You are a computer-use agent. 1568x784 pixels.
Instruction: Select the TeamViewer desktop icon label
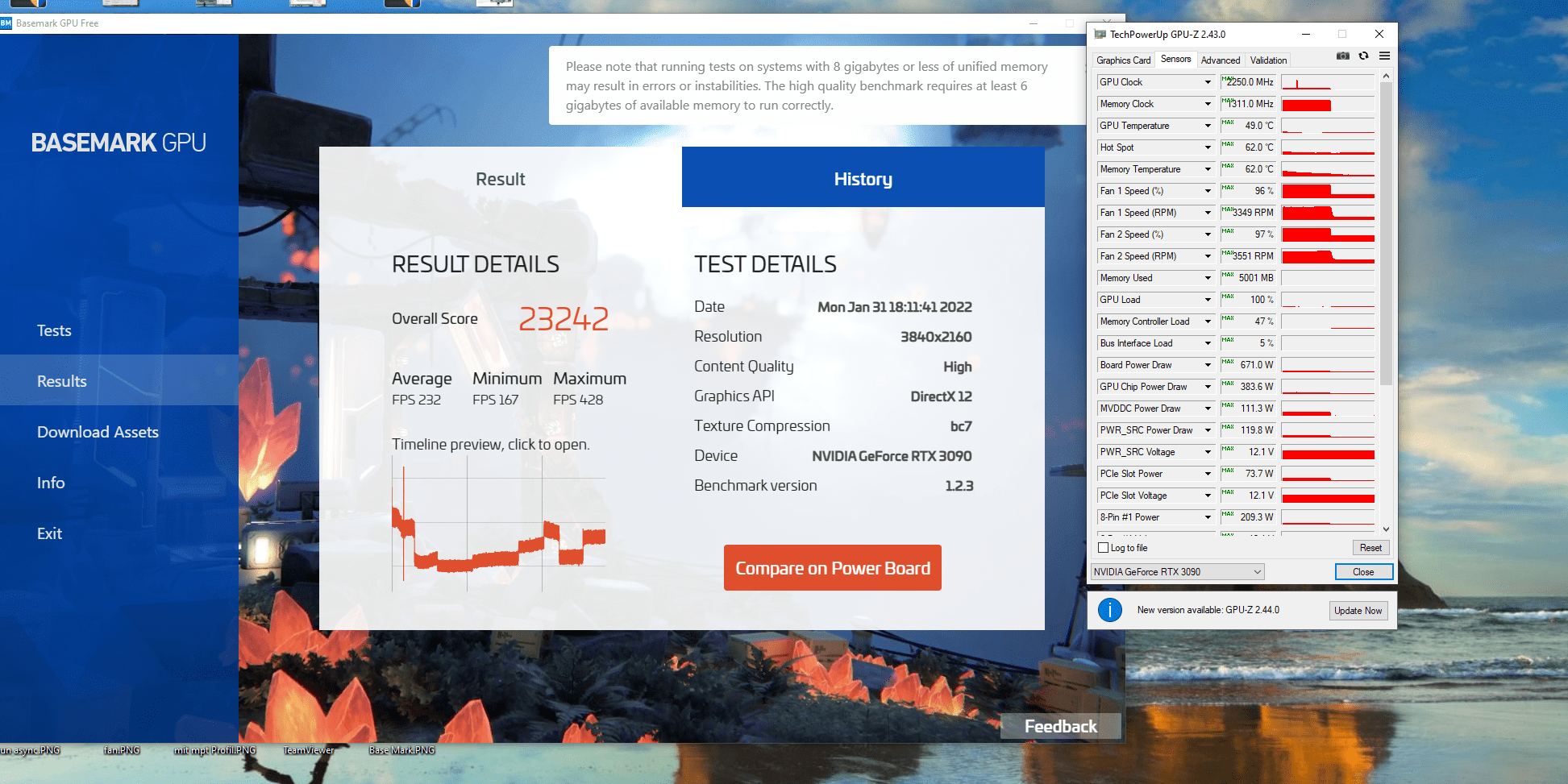pyautogui.click(x=309, y=750)
